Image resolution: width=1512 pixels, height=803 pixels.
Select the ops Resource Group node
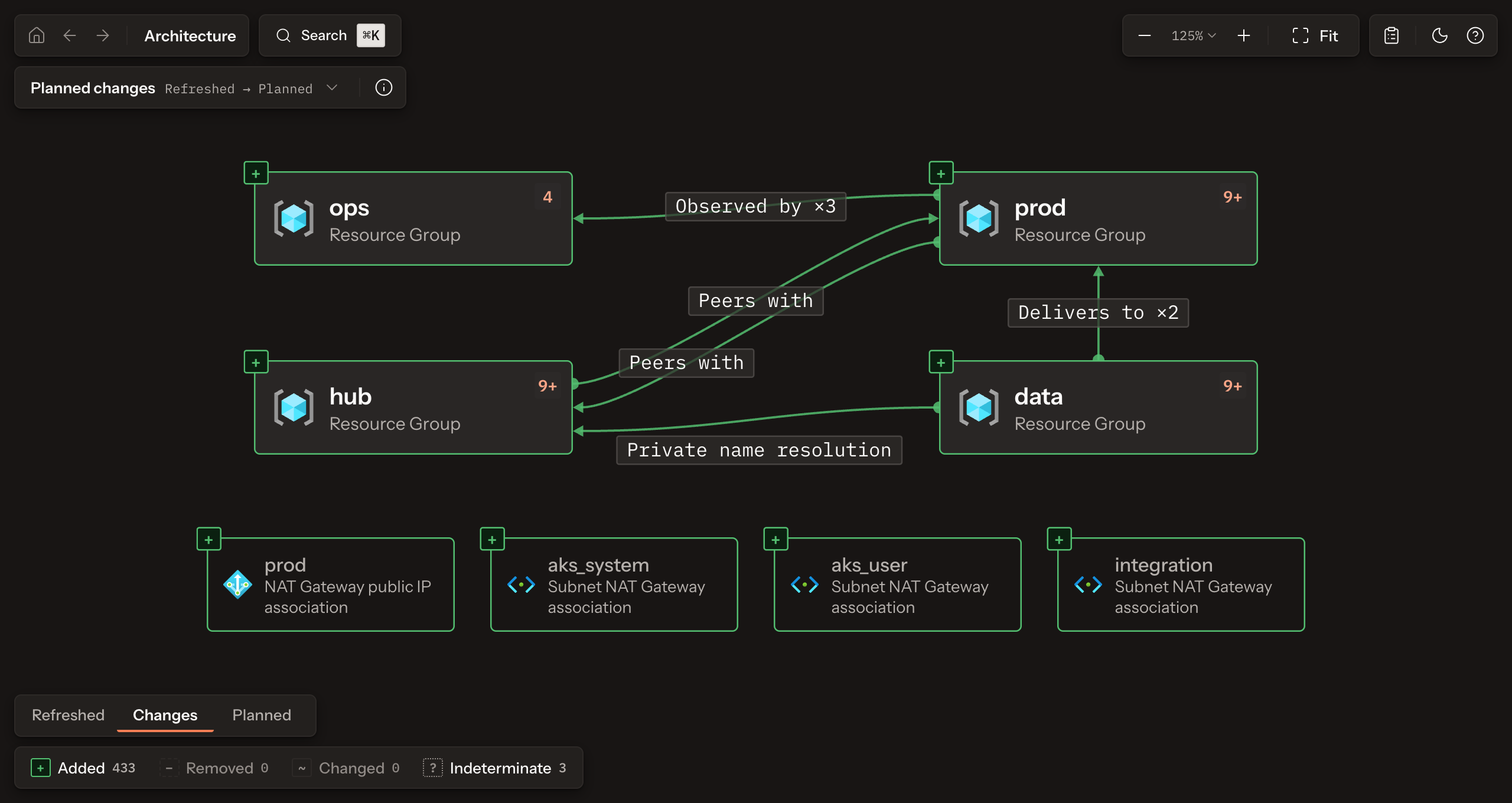[413, 218]
